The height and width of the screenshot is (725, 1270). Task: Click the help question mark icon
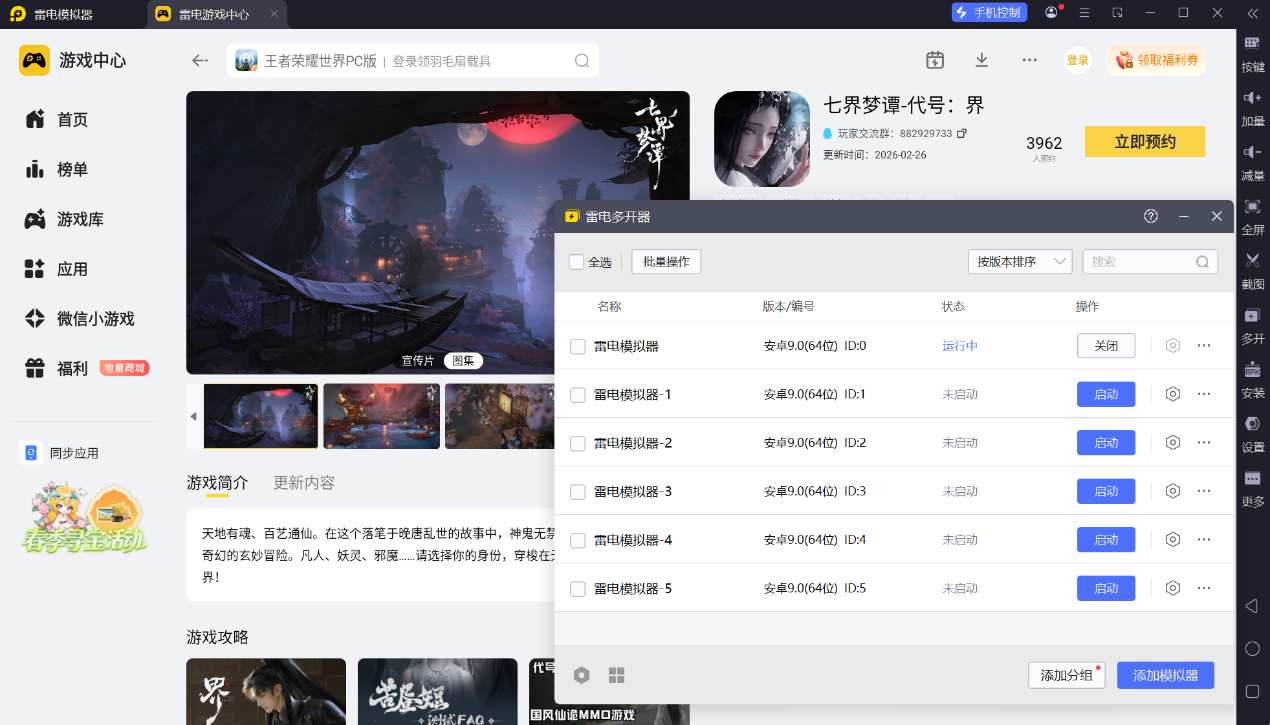[1151, 216]
